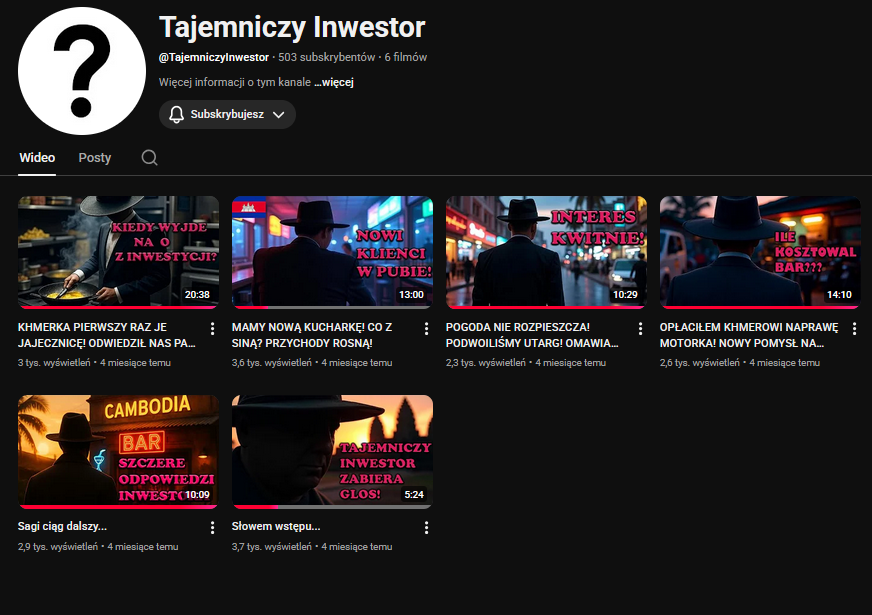Screen dimensions: 872x615
Task: Open options menu for OPŁACIŁEM KHMEROWI video
Action: (x=855, y=329)
